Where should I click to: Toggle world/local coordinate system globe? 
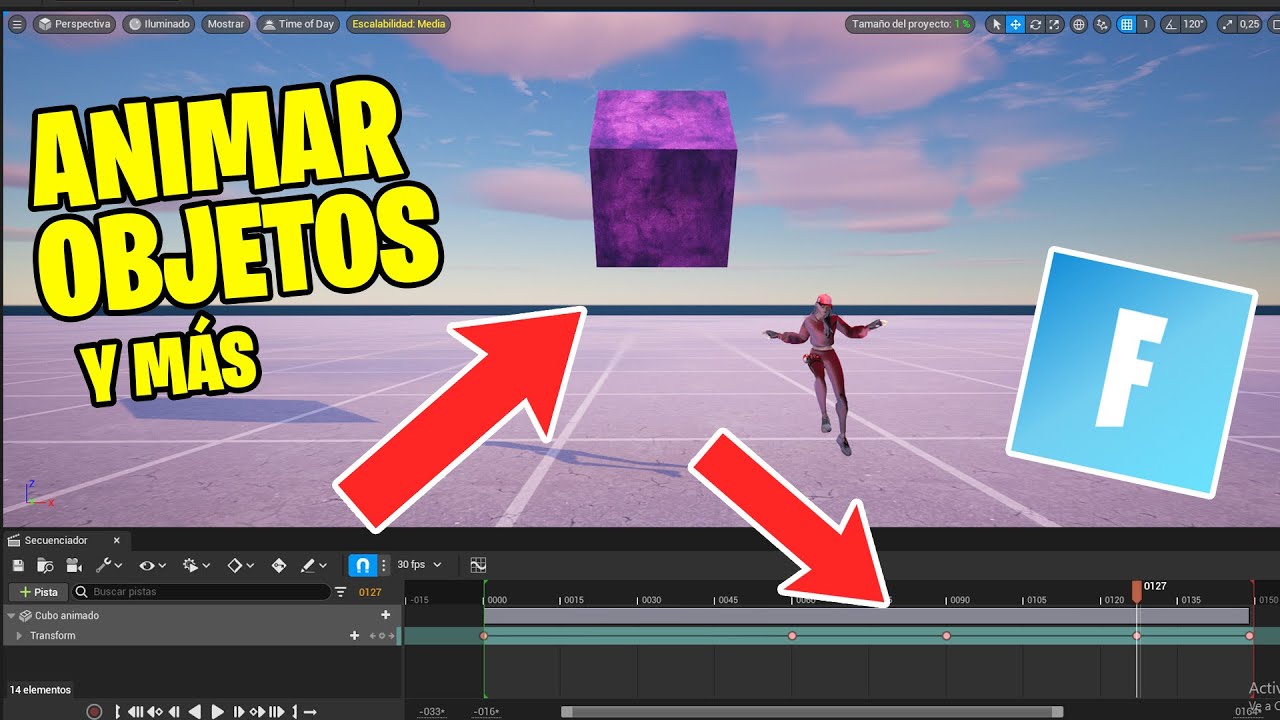(1078, 24)
